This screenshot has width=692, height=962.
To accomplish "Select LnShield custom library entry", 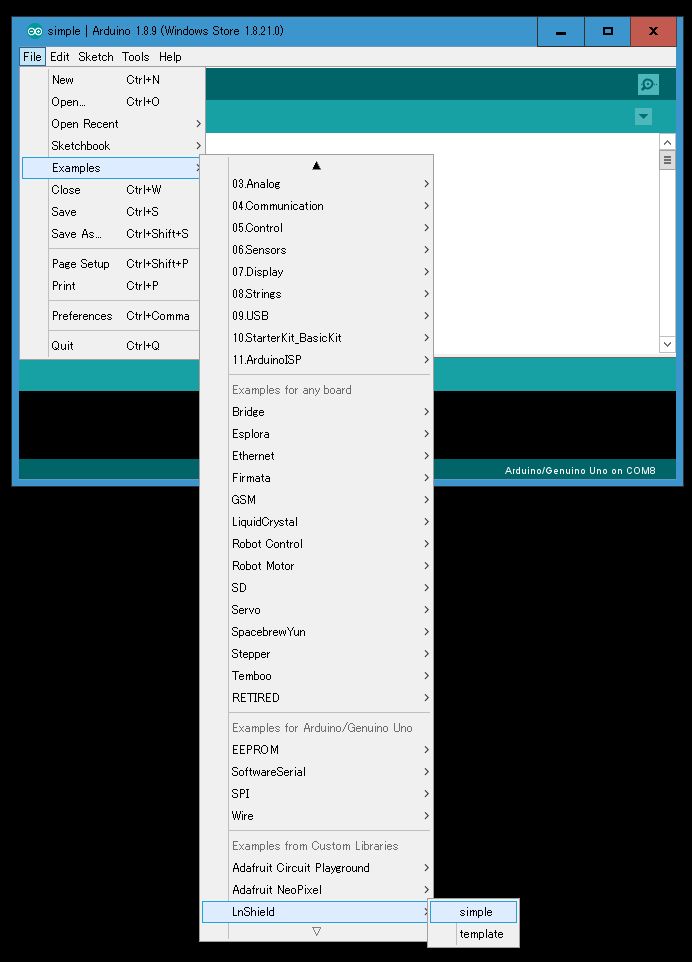I will click(317, 912).
